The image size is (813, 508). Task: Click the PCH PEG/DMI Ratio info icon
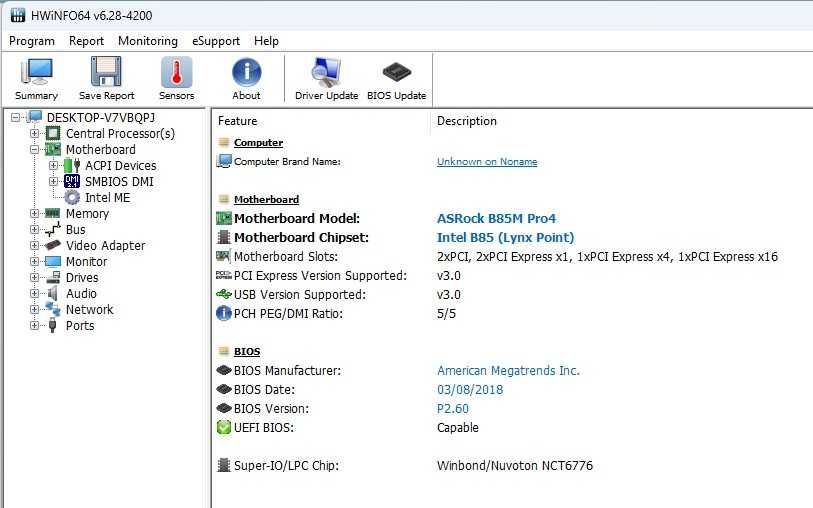pos(223,314)
